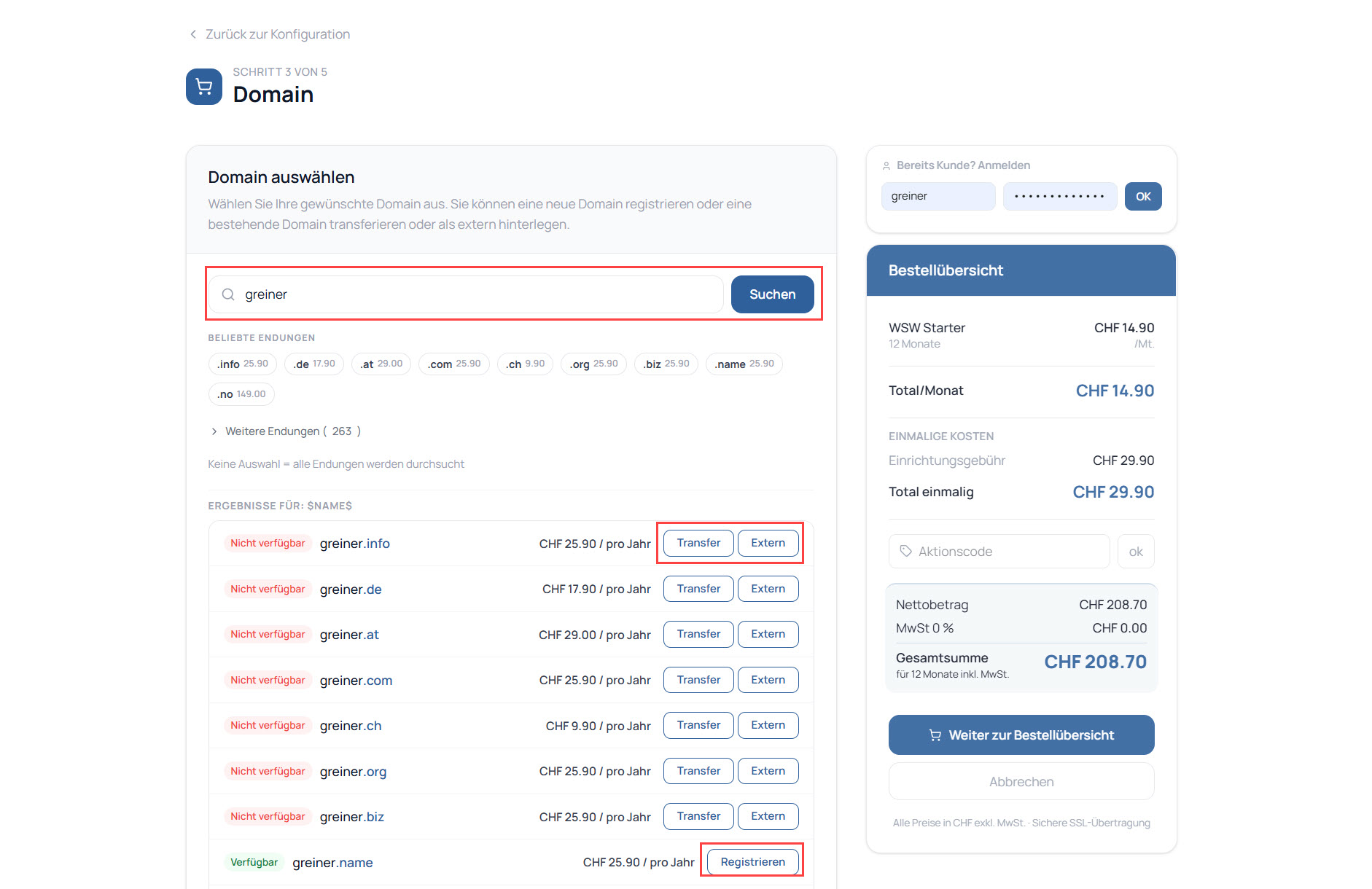Viewport: 1372px width, 889px height.
Task: Toggle the .ch 9.90 extension chip
Action: (x=525, y=364)
